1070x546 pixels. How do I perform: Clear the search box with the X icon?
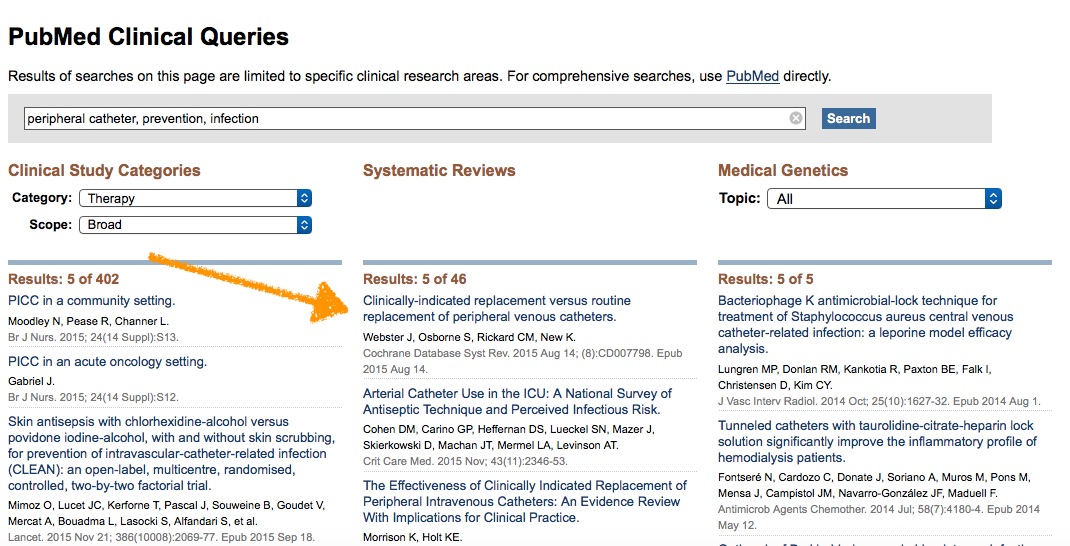(796, 118)
